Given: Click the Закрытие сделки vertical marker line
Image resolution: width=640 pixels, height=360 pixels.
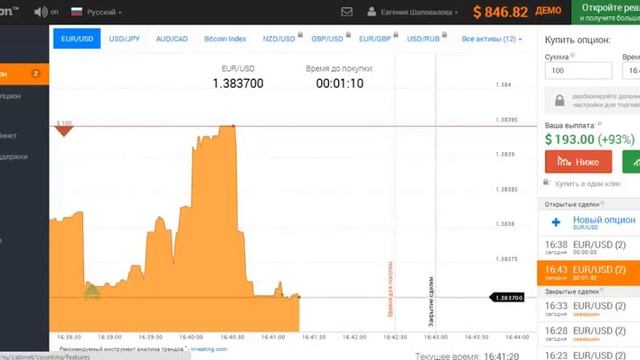Looking at the screenshot, I should point(436,192).
